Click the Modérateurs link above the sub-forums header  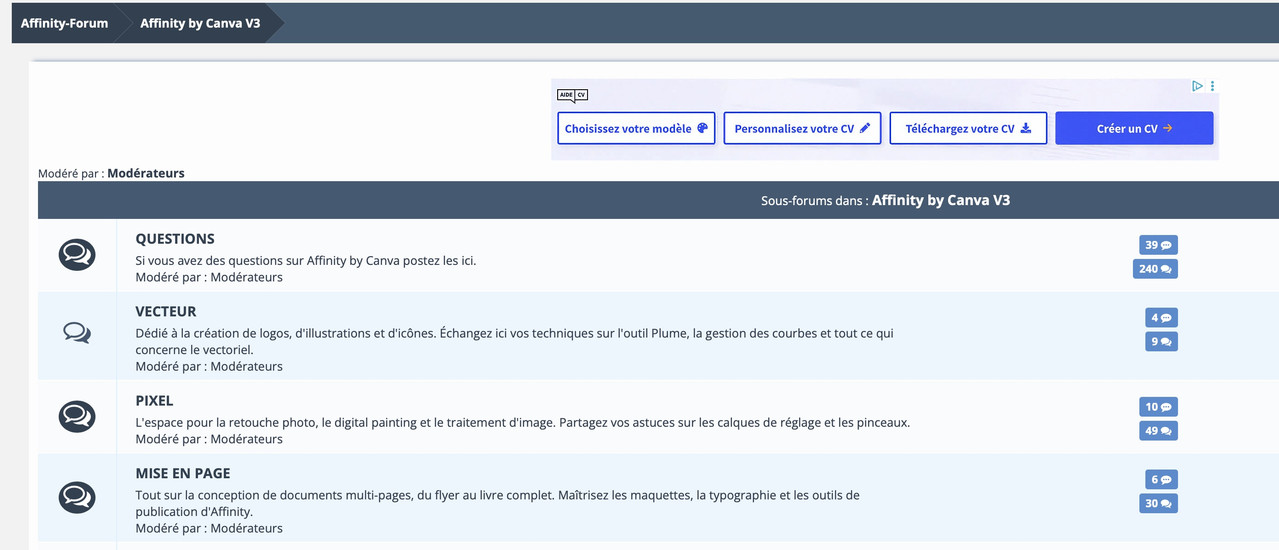click(146, 173)
